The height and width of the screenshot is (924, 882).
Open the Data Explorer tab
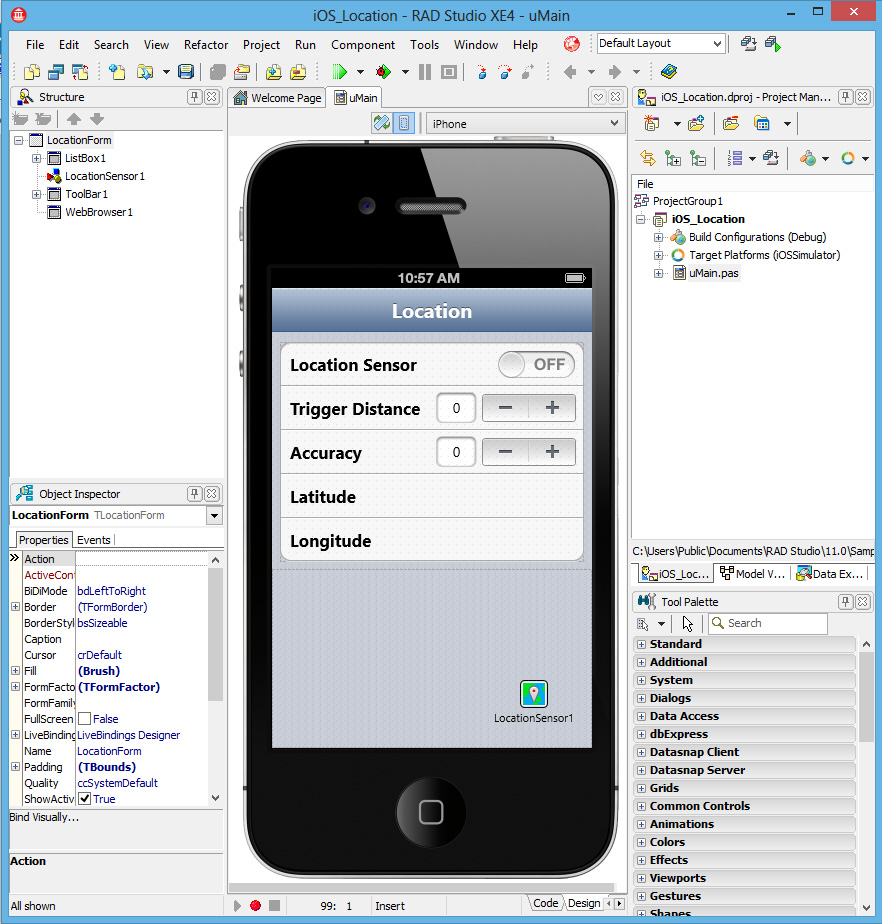click(830, 573)
